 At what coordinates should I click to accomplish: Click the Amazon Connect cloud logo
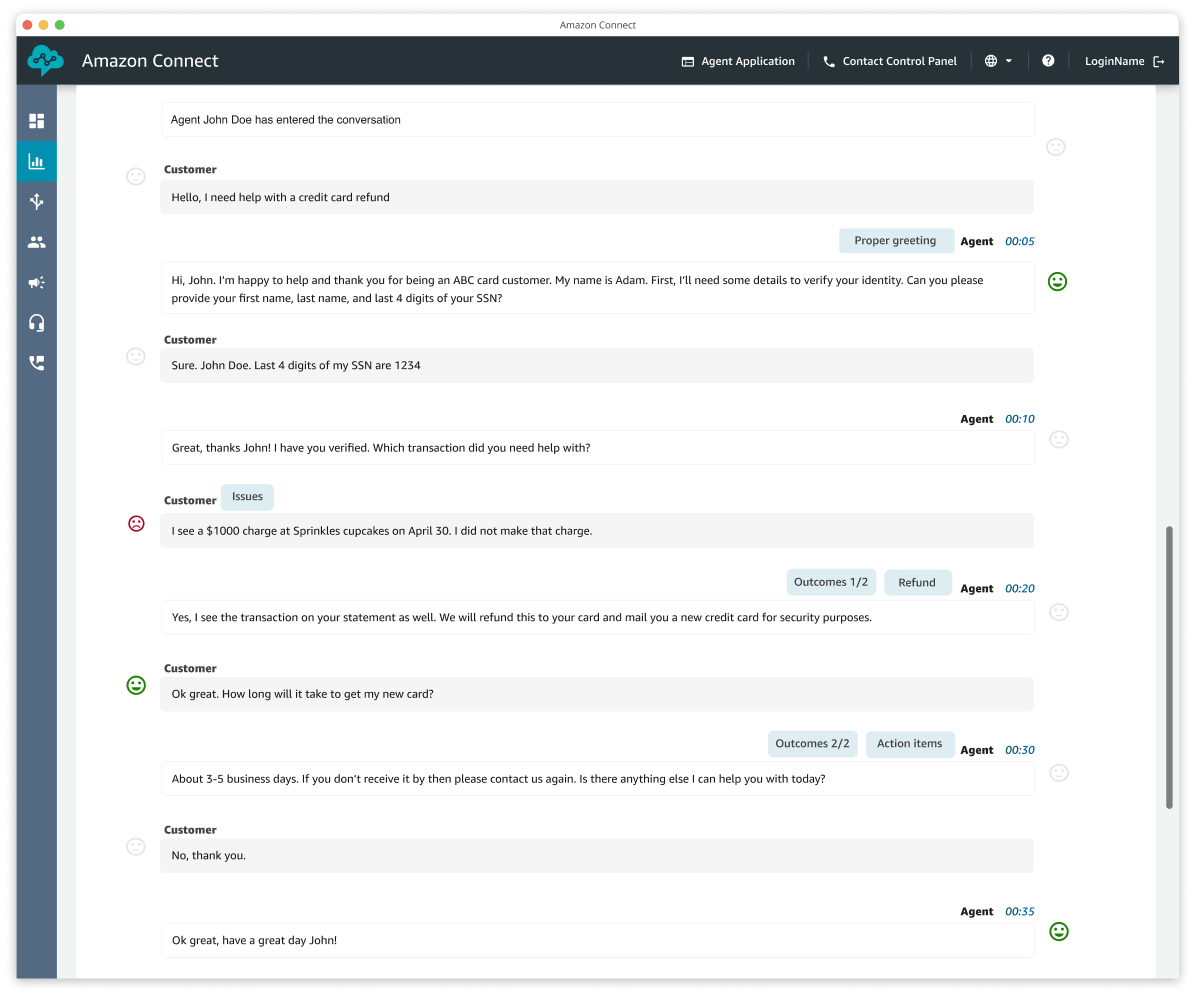[44, 61]
